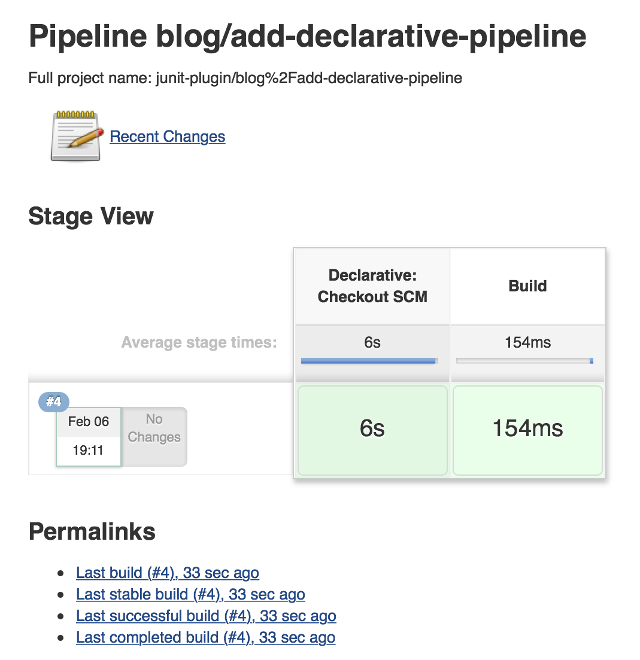Click the Stage View heading
Image resolution: width=640 pixels, height=660 pixels.
[x=91, y=216]
